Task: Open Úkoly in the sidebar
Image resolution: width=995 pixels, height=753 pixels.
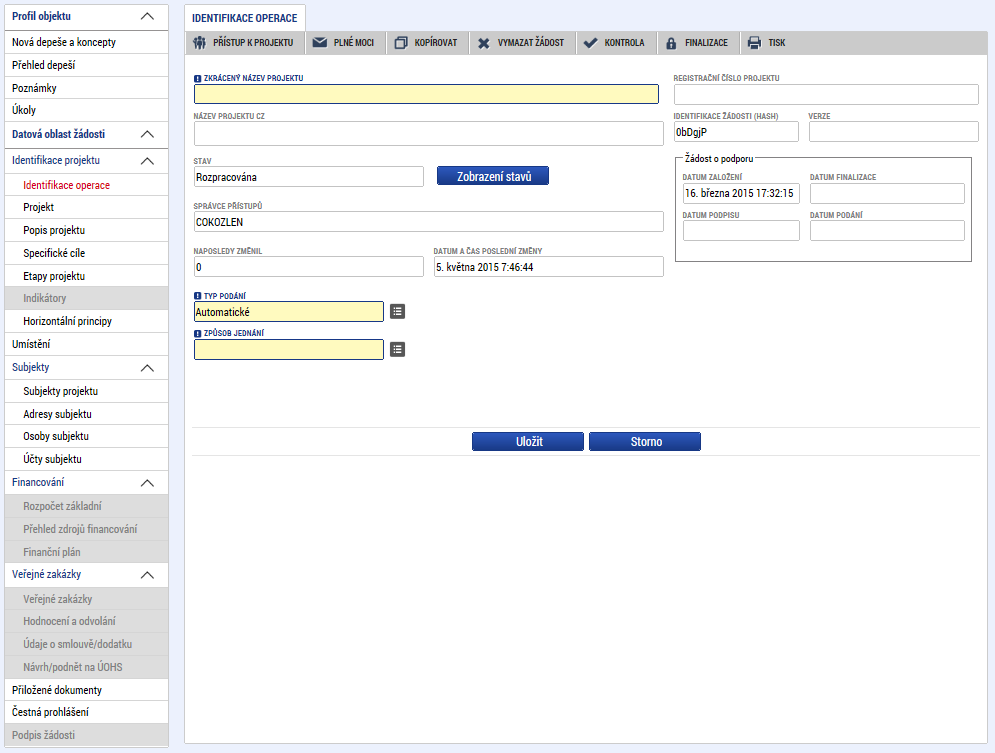Action: click(86, 110)
